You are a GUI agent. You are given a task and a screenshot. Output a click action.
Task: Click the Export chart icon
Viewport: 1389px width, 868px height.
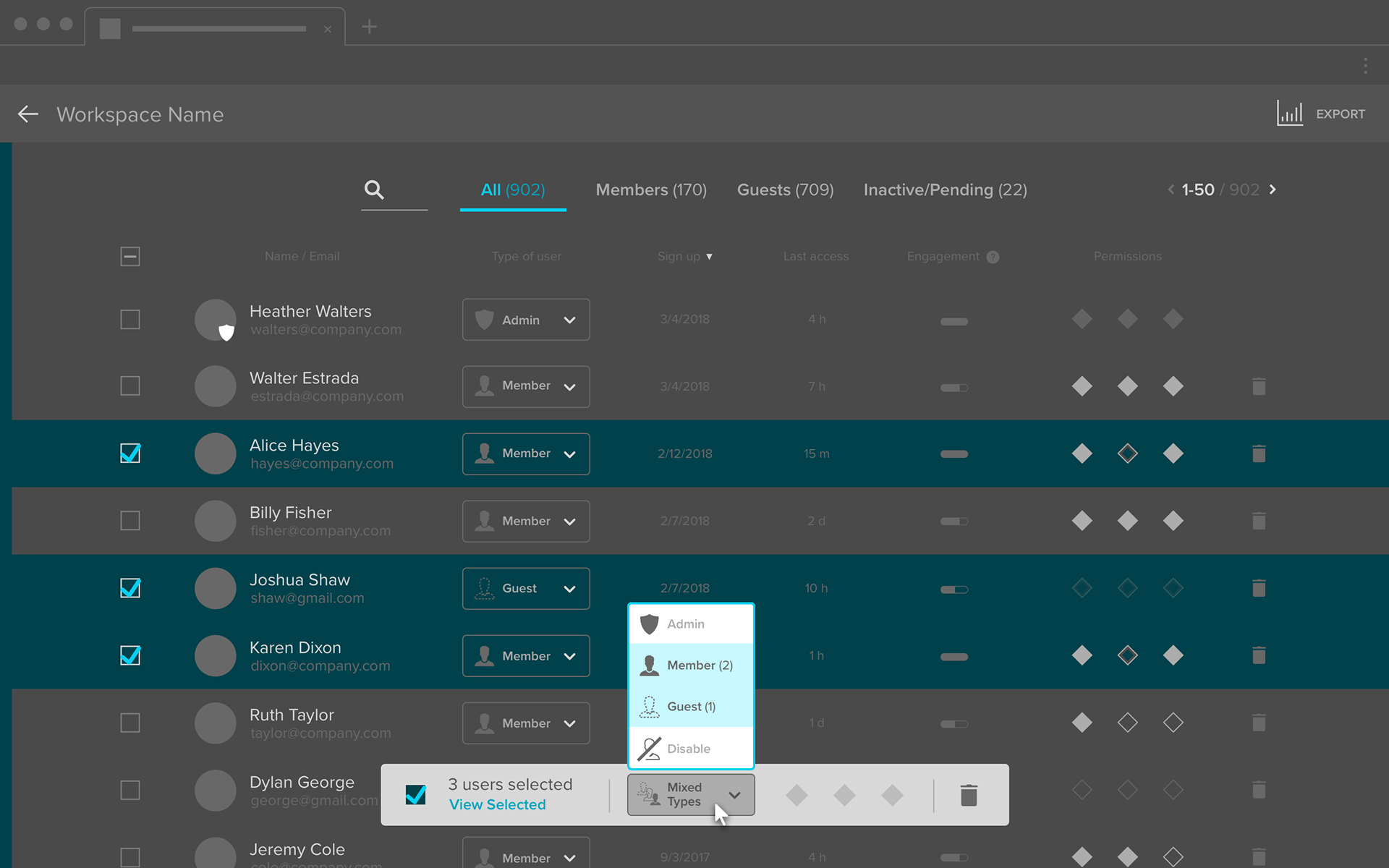point(1290,114)
